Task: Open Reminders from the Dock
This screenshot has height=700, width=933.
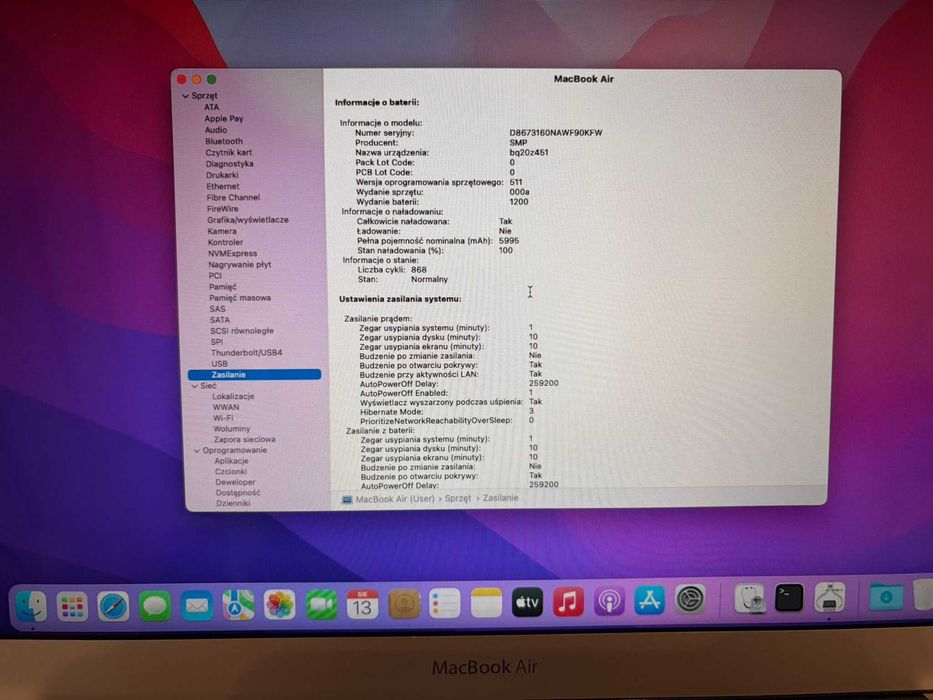Action: [445, 604]
